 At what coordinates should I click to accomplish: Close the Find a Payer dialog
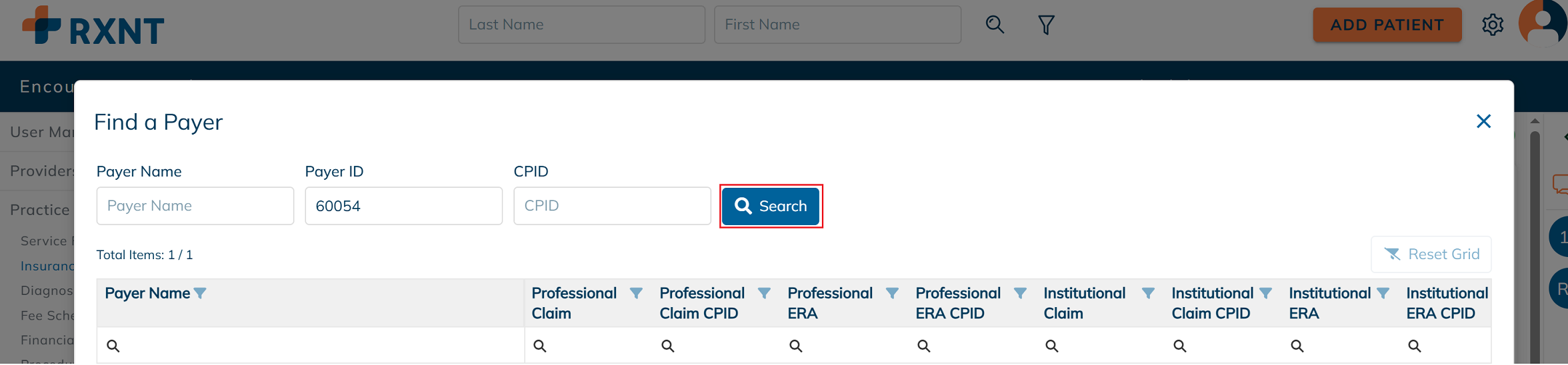coord(1483,121)
